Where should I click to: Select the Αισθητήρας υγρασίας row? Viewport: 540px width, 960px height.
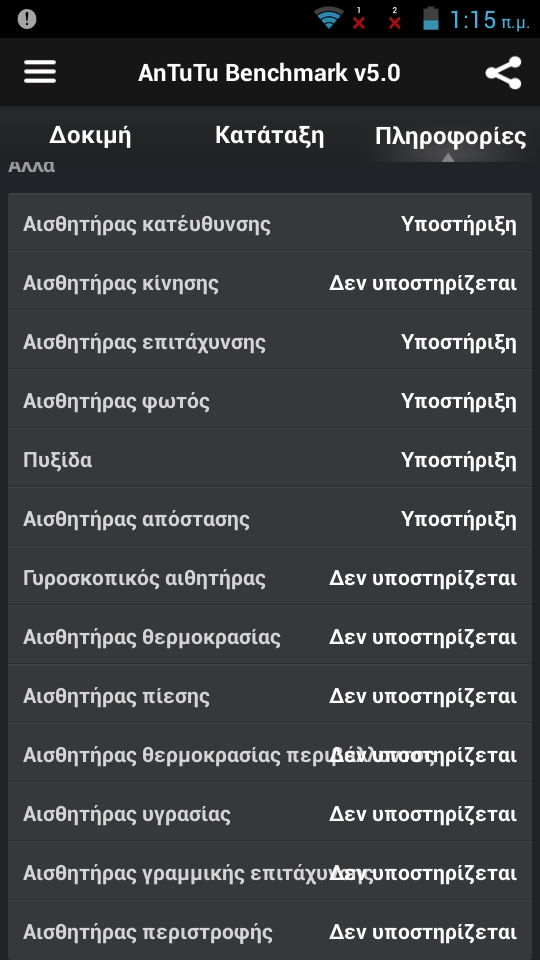pyautogui.click(x=269, y=814)
